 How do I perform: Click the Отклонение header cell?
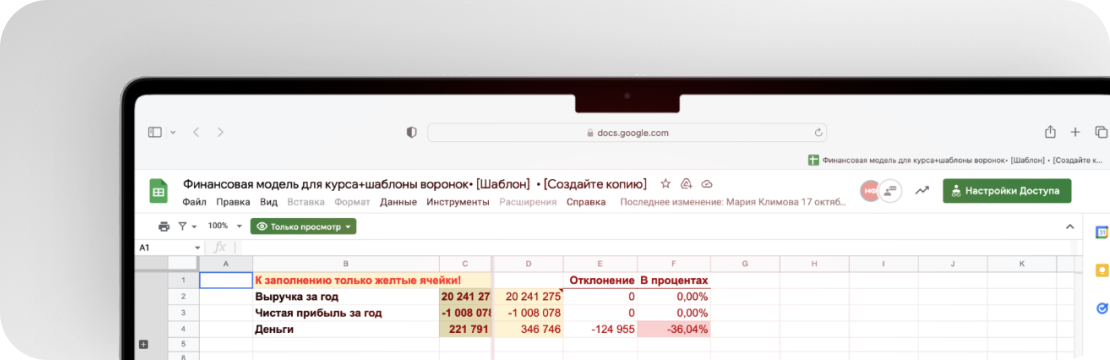601,281
